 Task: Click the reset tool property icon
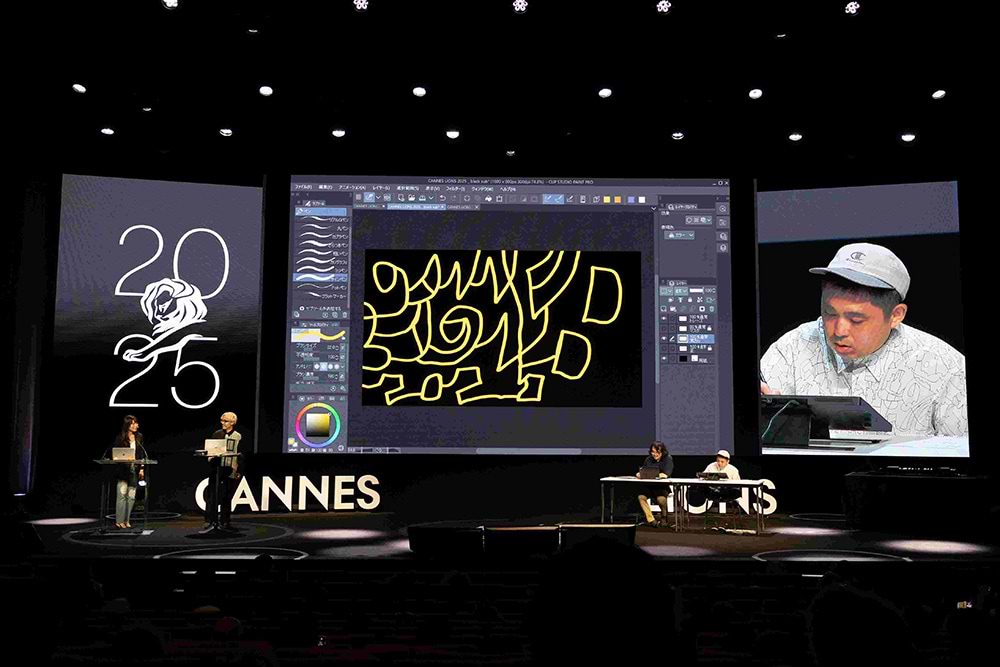point(333,388)
